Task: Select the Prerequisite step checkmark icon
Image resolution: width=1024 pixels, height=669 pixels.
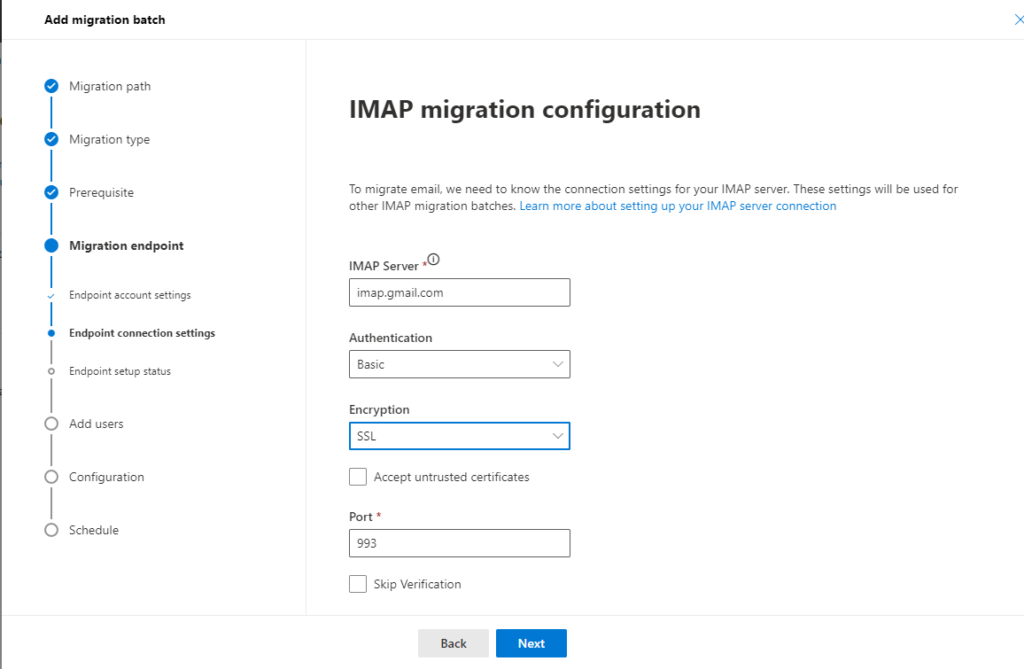Action: coord(51,192)
